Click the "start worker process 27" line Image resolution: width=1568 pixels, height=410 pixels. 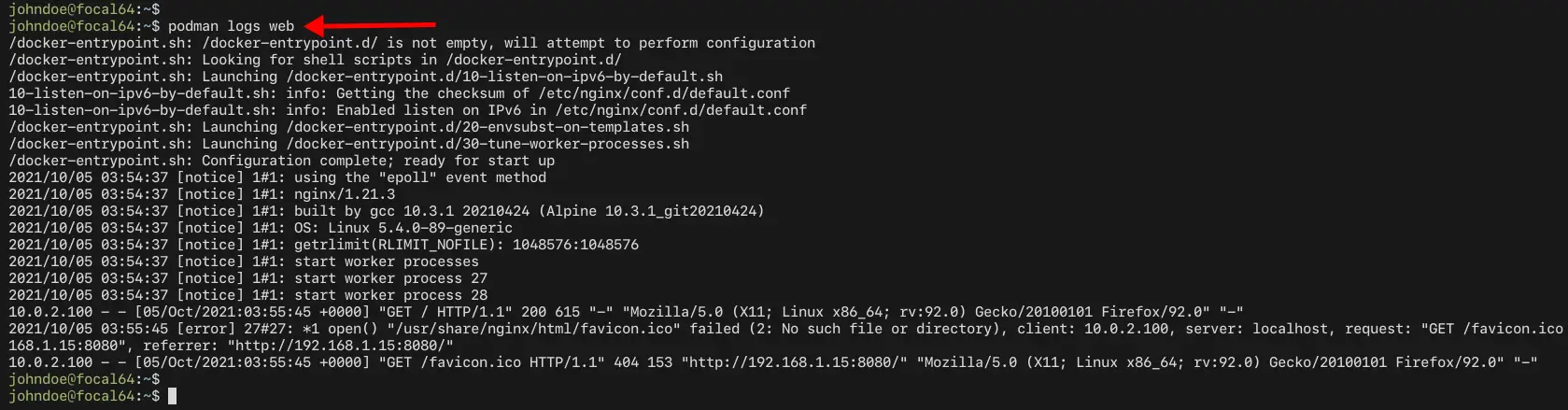[391, 278]
